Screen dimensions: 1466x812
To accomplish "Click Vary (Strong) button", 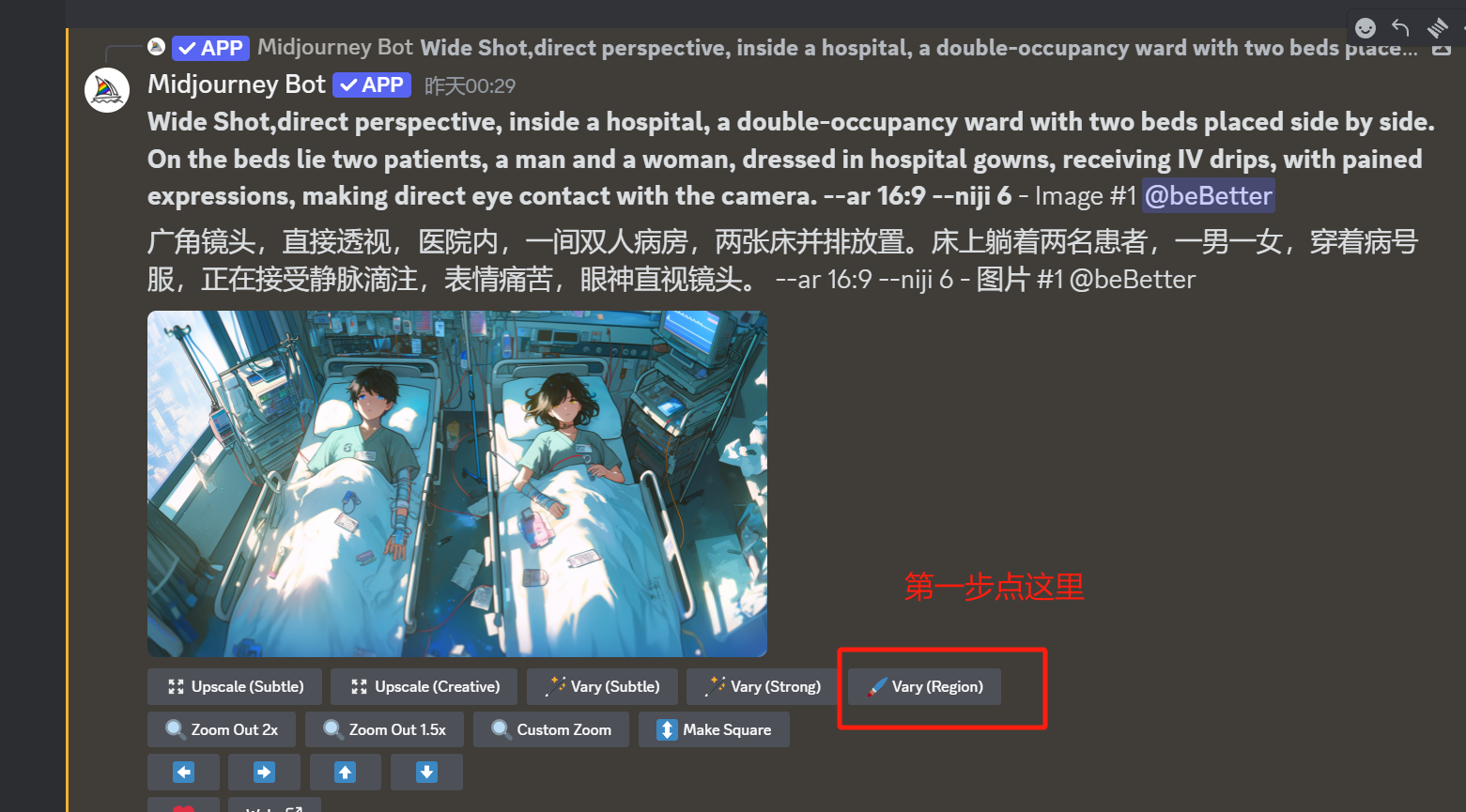I will click(762, 686).
